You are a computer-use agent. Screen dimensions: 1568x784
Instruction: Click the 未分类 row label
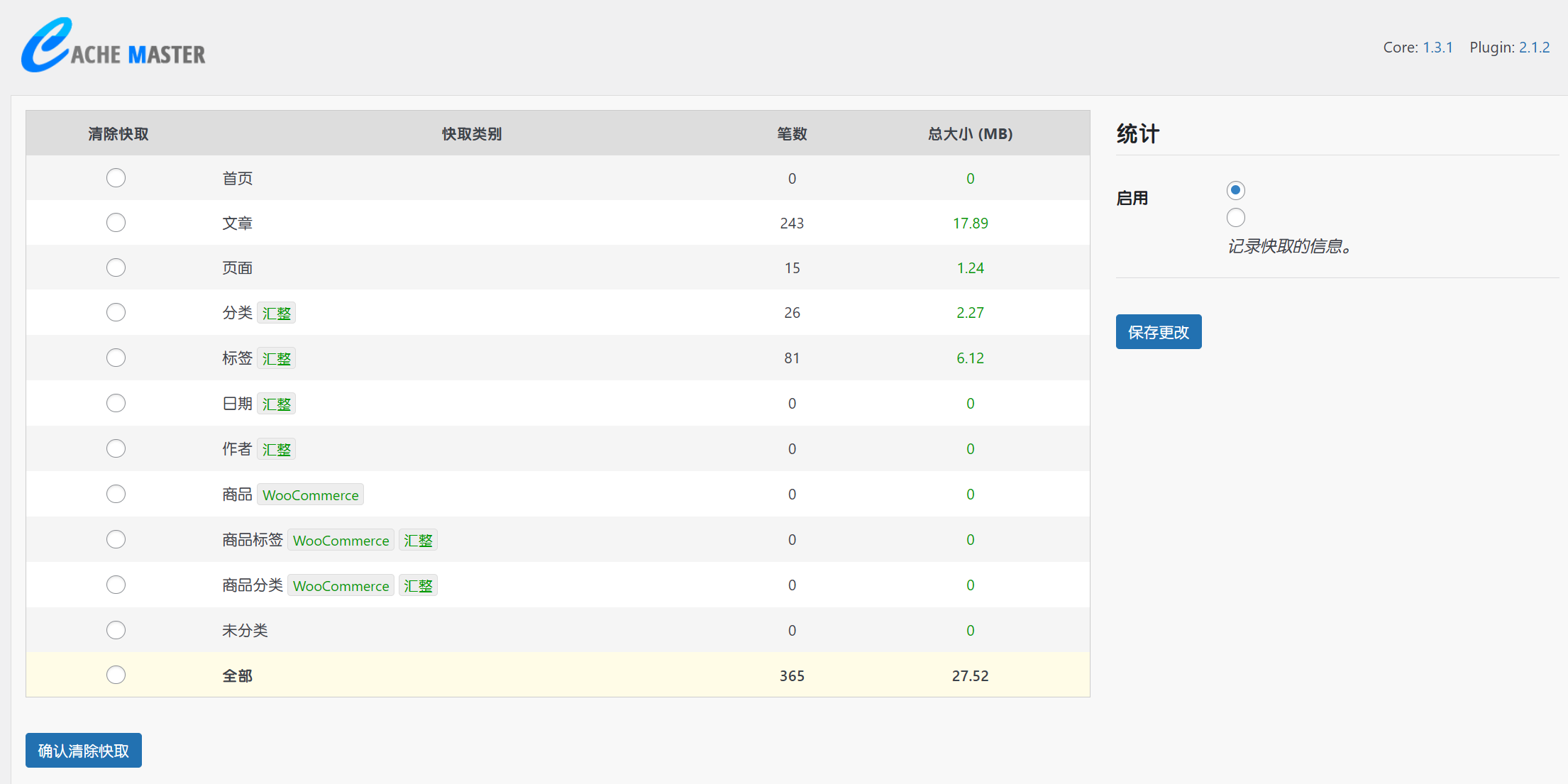pos(245,630)
